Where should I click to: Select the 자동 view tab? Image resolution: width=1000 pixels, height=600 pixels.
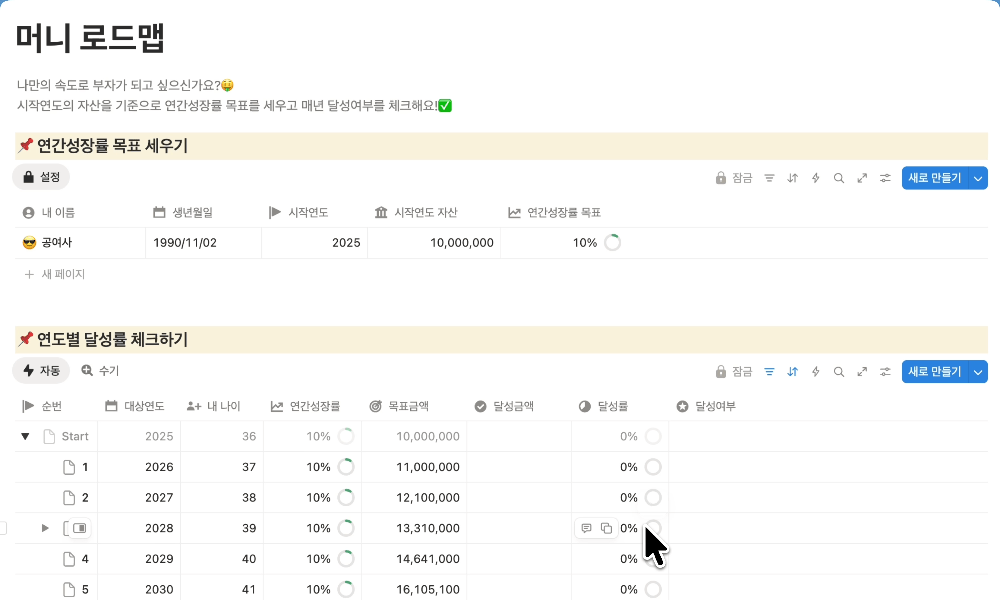[x=41, y=371]
